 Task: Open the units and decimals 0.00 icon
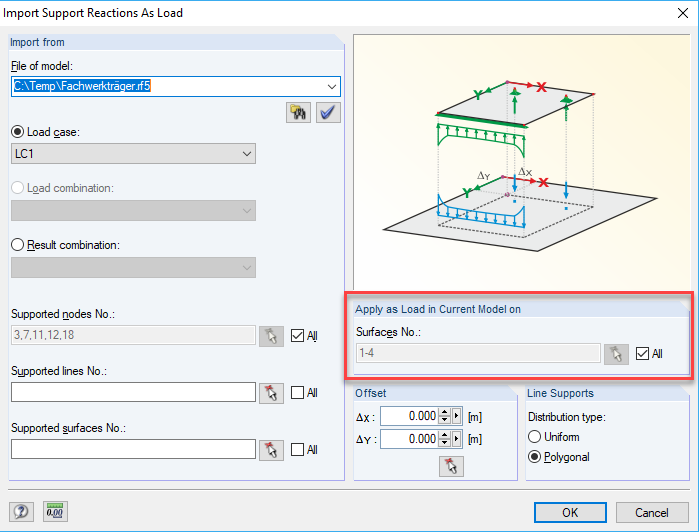click(x=55, y=511)
